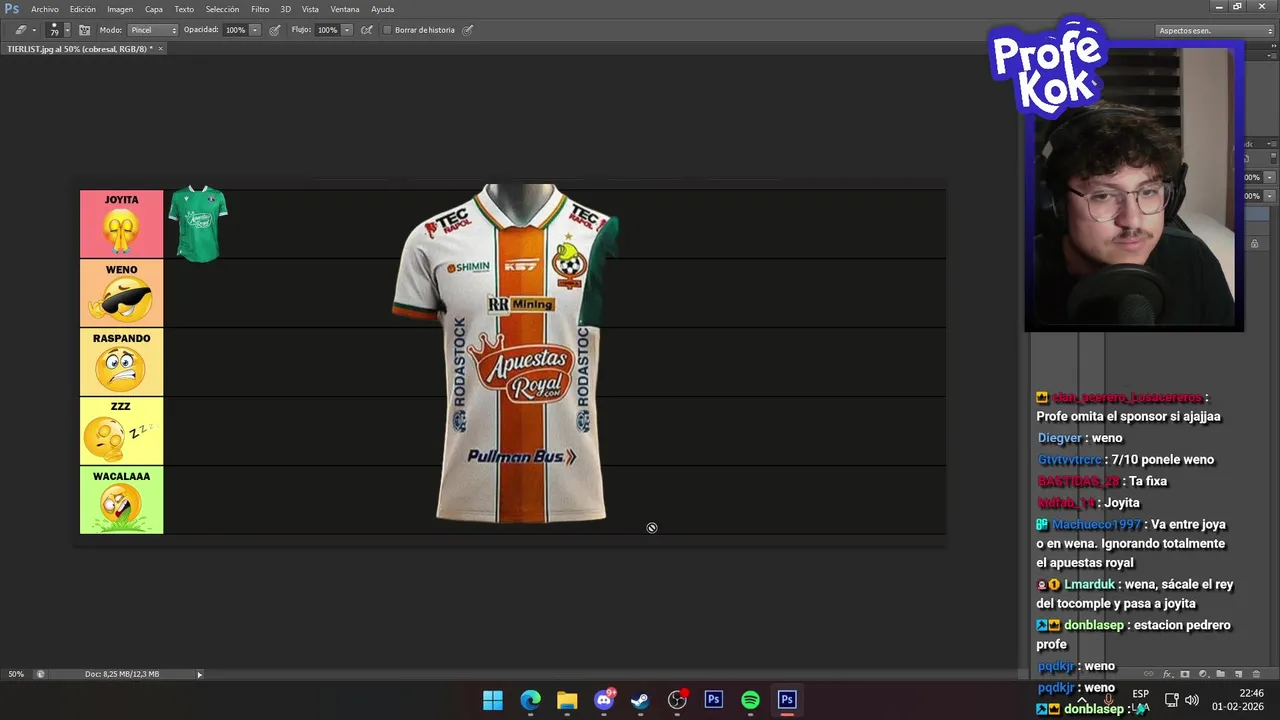Create a new group folder icon
Screen dimensions: 1280x720
1220,674
